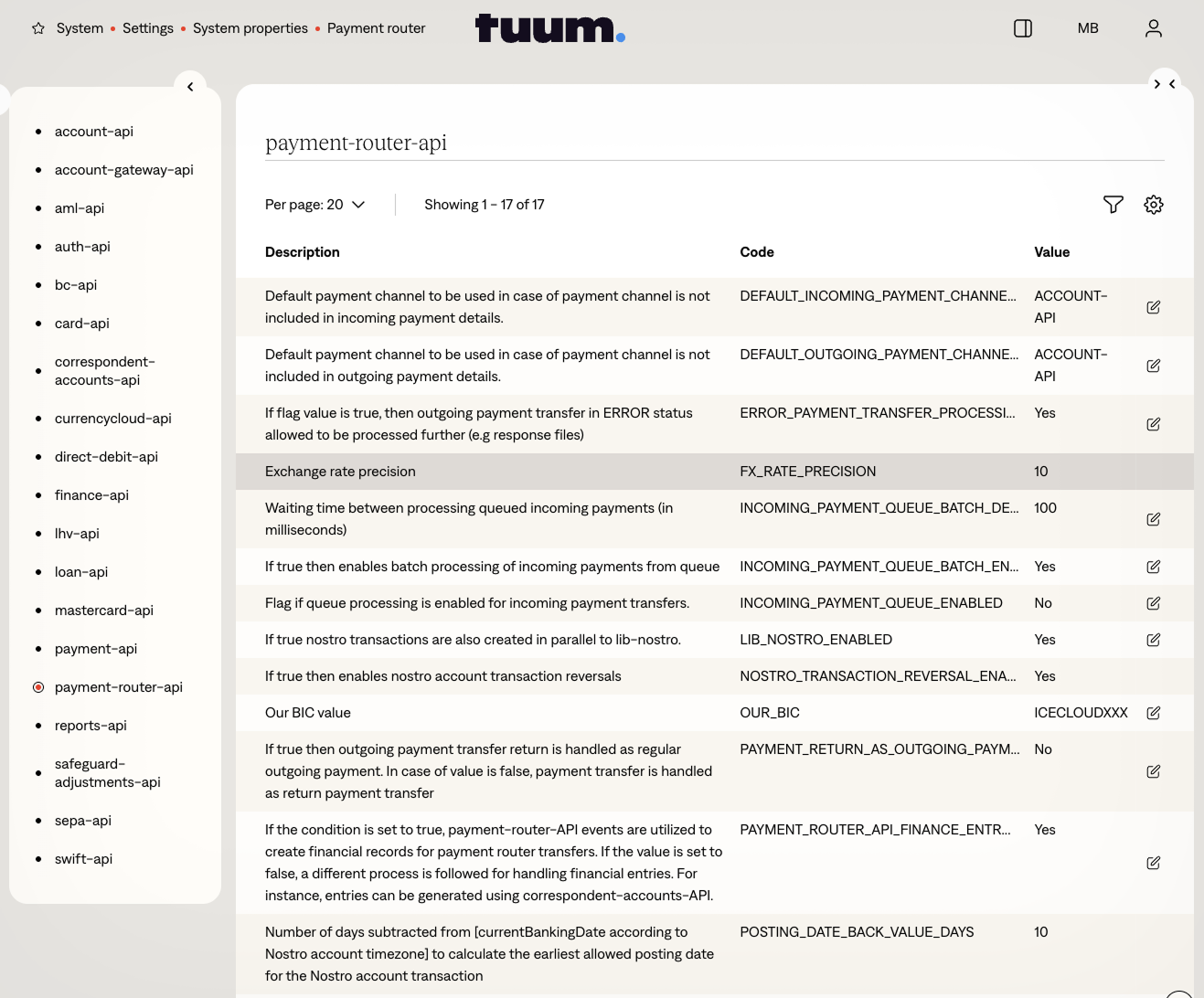
Task: Sort by the Code column header
Action: click(x=756, y=252)
